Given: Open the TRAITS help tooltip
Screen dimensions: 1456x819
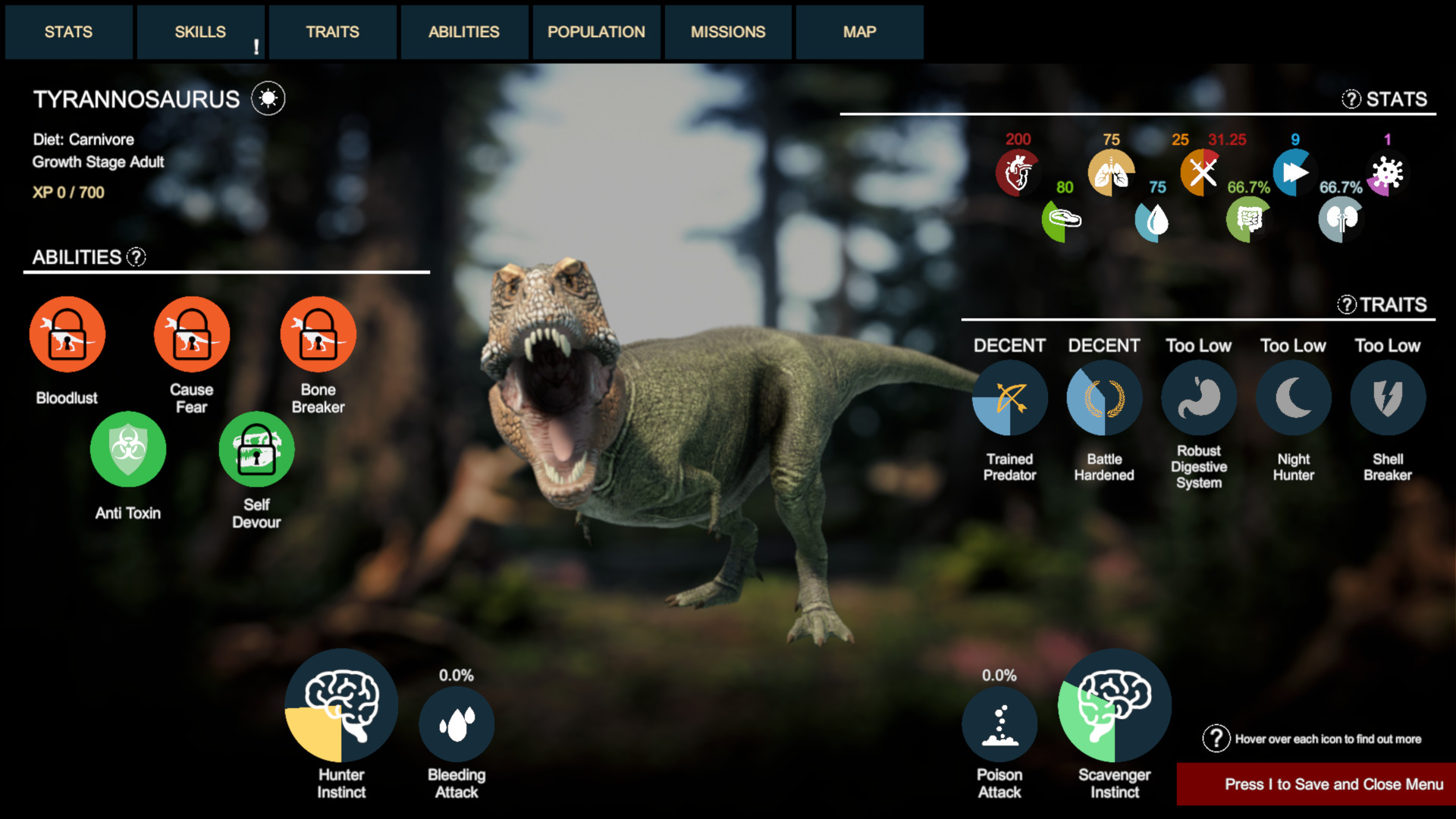Looking at the screenshot, I should click(1347, 305).
